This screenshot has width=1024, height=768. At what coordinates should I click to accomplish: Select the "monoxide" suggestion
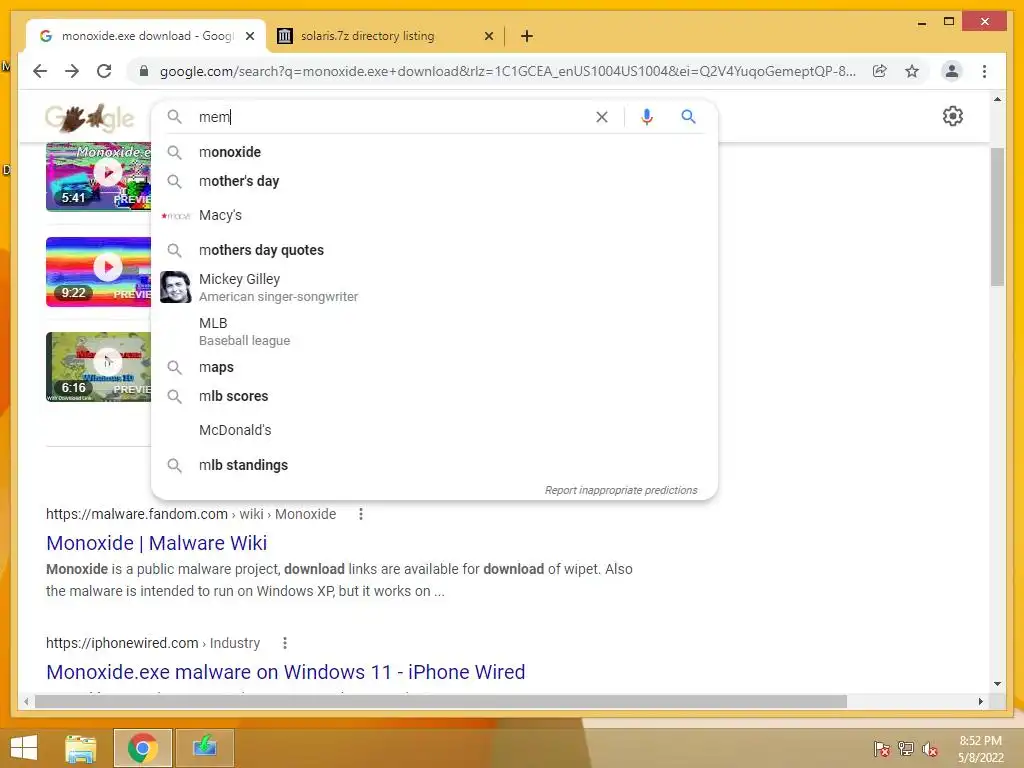(x=434, y=152)
